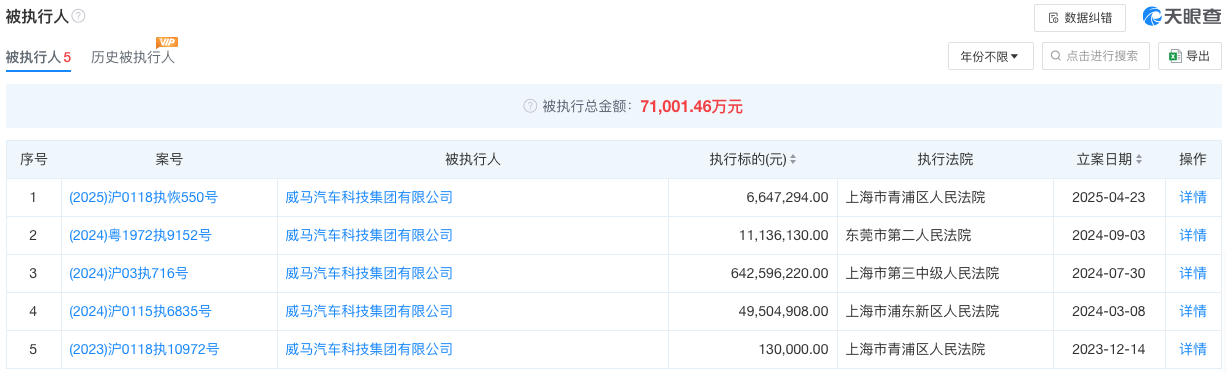
Task: Click the amount 642,596,220.00
Action: click(780, 273)
